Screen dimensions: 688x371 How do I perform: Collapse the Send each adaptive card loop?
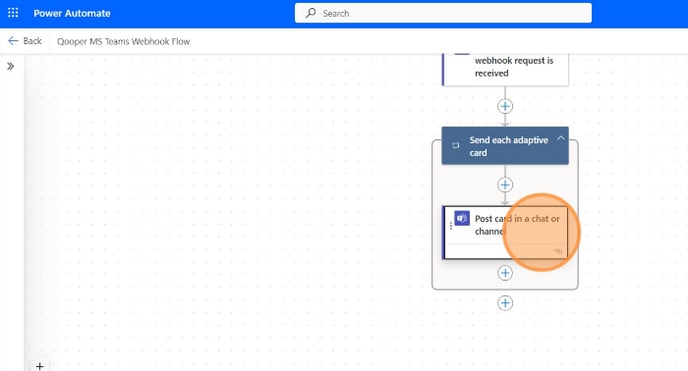(x=560, y=138)
